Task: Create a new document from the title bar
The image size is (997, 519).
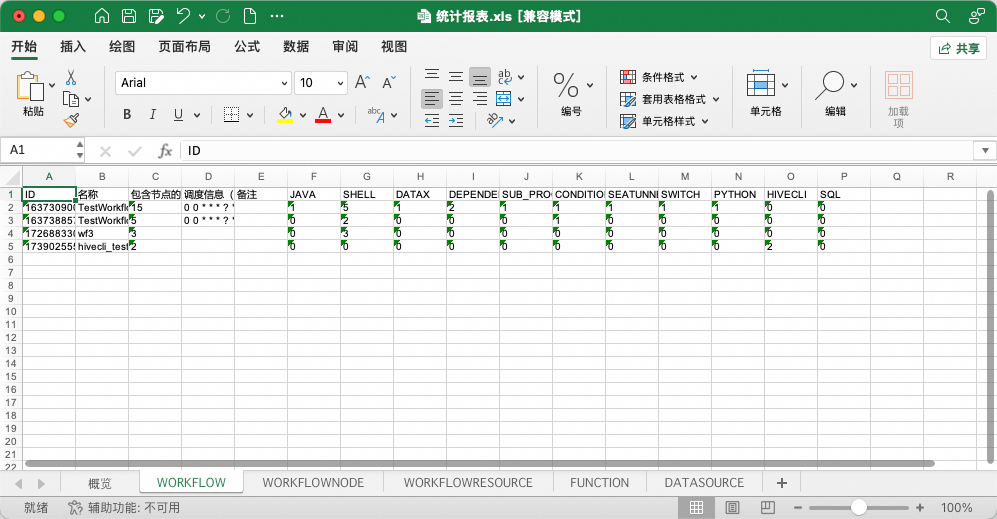Action: click(x=250, y=16)
